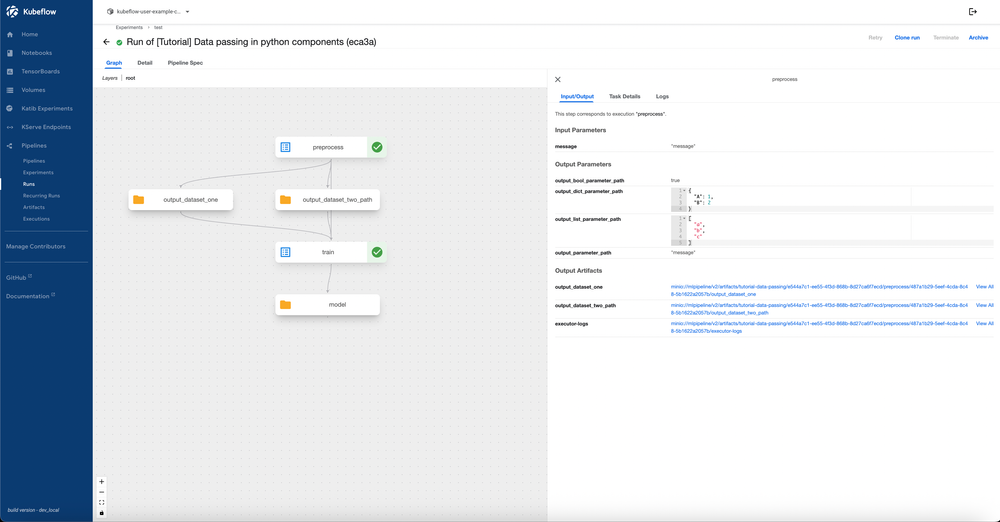
Task: Select Experiments sub-item in sidebar
Action: [38, 172]
